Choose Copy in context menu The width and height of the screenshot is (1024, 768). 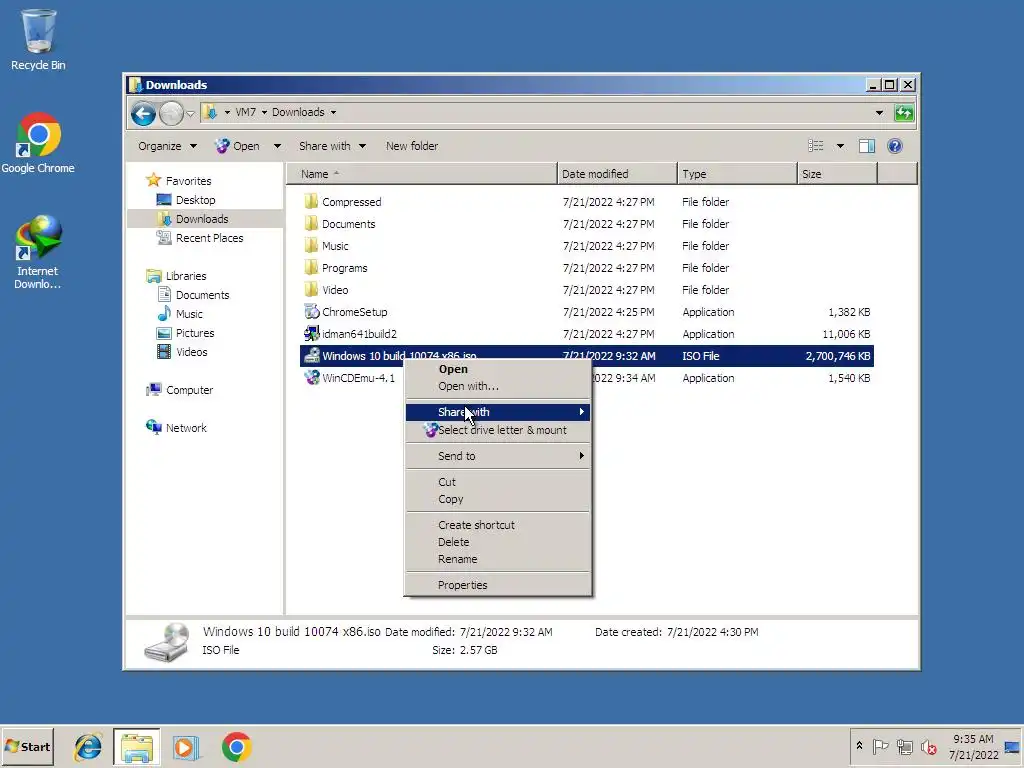click(x=498, y=499)
